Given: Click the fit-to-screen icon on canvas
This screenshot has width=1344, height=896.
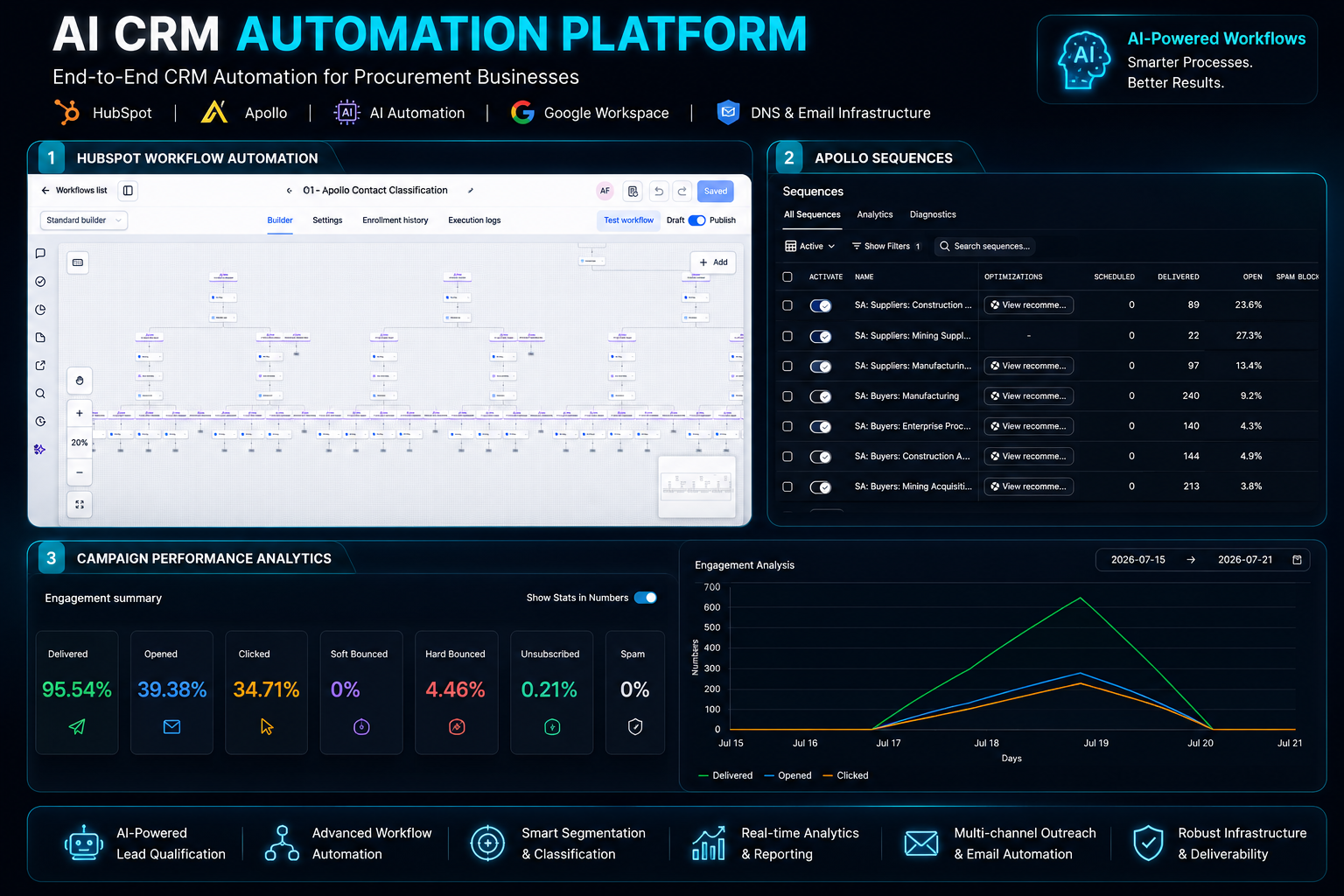Looking at the screenshot, I should (x=80, y=505).
